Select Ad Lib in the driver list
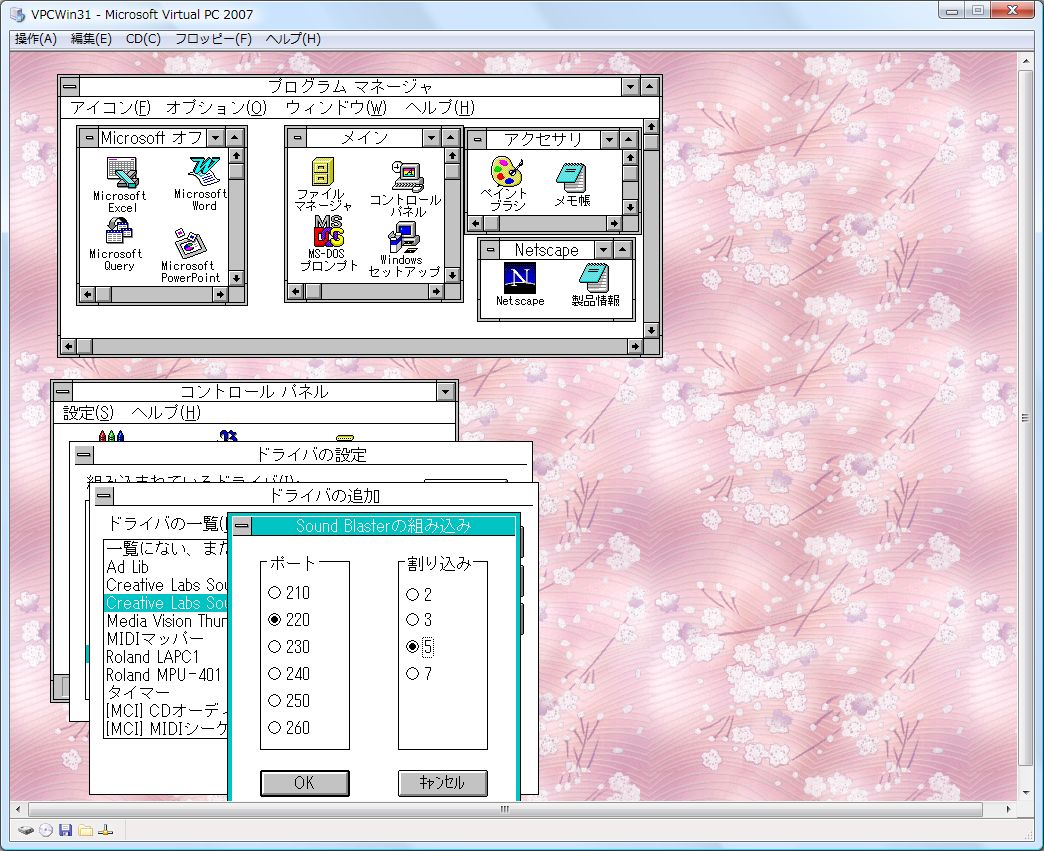1044x851 pixels. tap(127, 567)
